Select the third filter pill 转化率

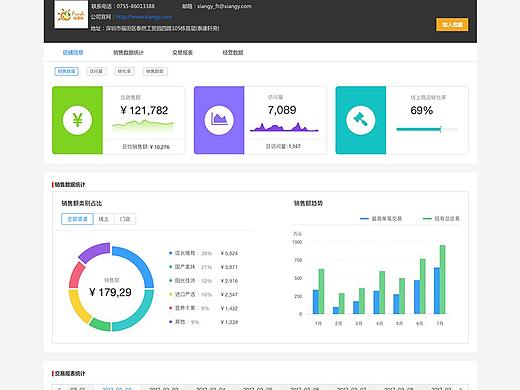pyautogui.click(x=124, y=71)
